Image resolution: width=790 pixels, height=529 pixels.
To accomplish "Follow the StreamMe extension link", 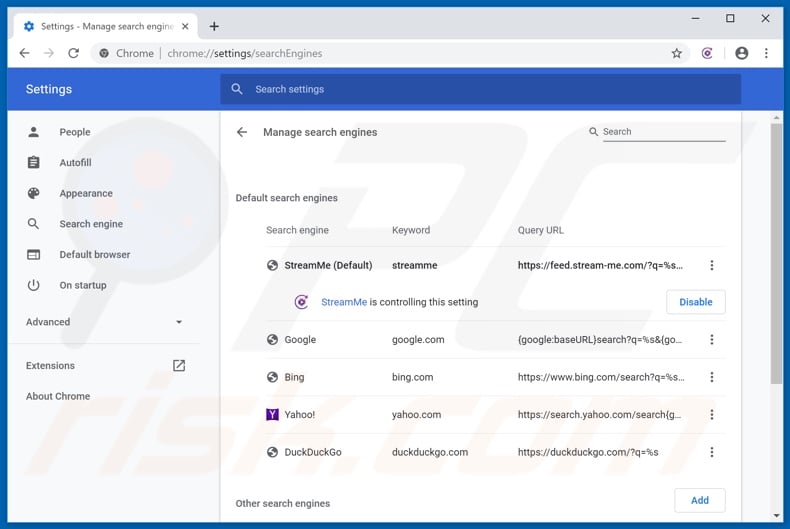I will (344, 302).
